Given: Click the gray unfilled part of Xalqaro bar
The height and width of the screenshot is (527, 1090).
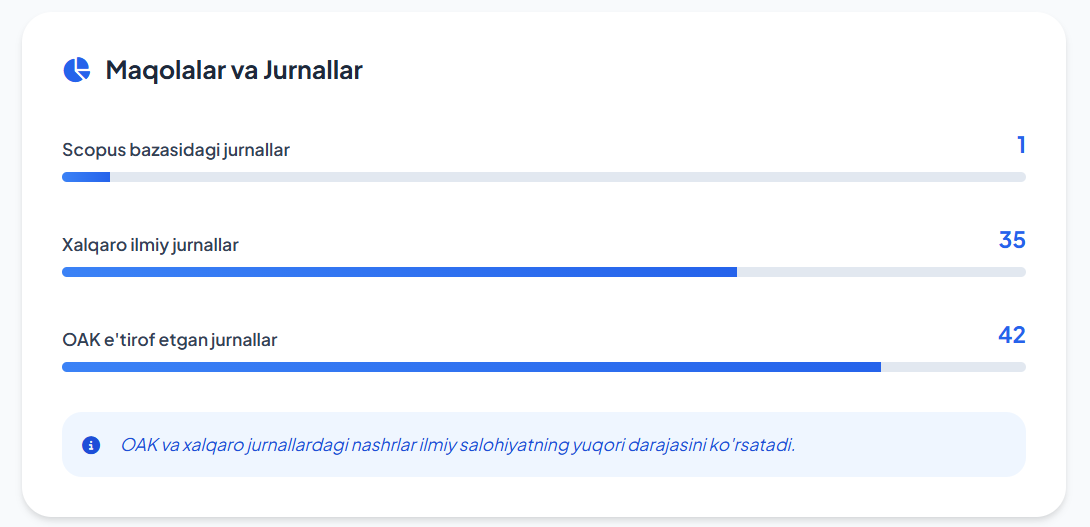Looking at the screenshot, I should click(x=880, y=272).
